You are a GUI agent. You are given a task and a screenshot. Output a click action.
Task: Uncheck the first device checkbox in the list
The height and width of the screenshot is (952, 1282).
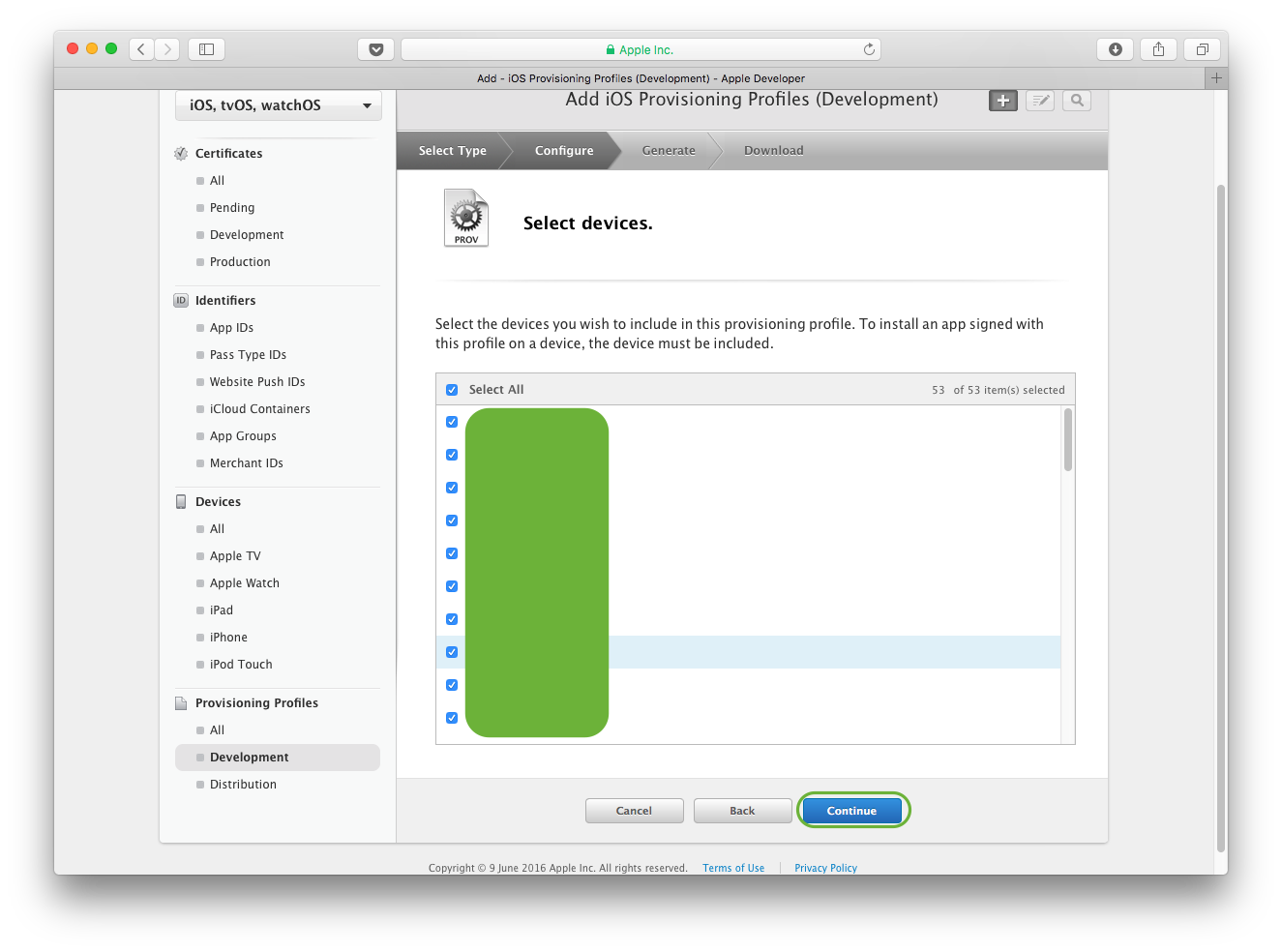pos(452,422)
